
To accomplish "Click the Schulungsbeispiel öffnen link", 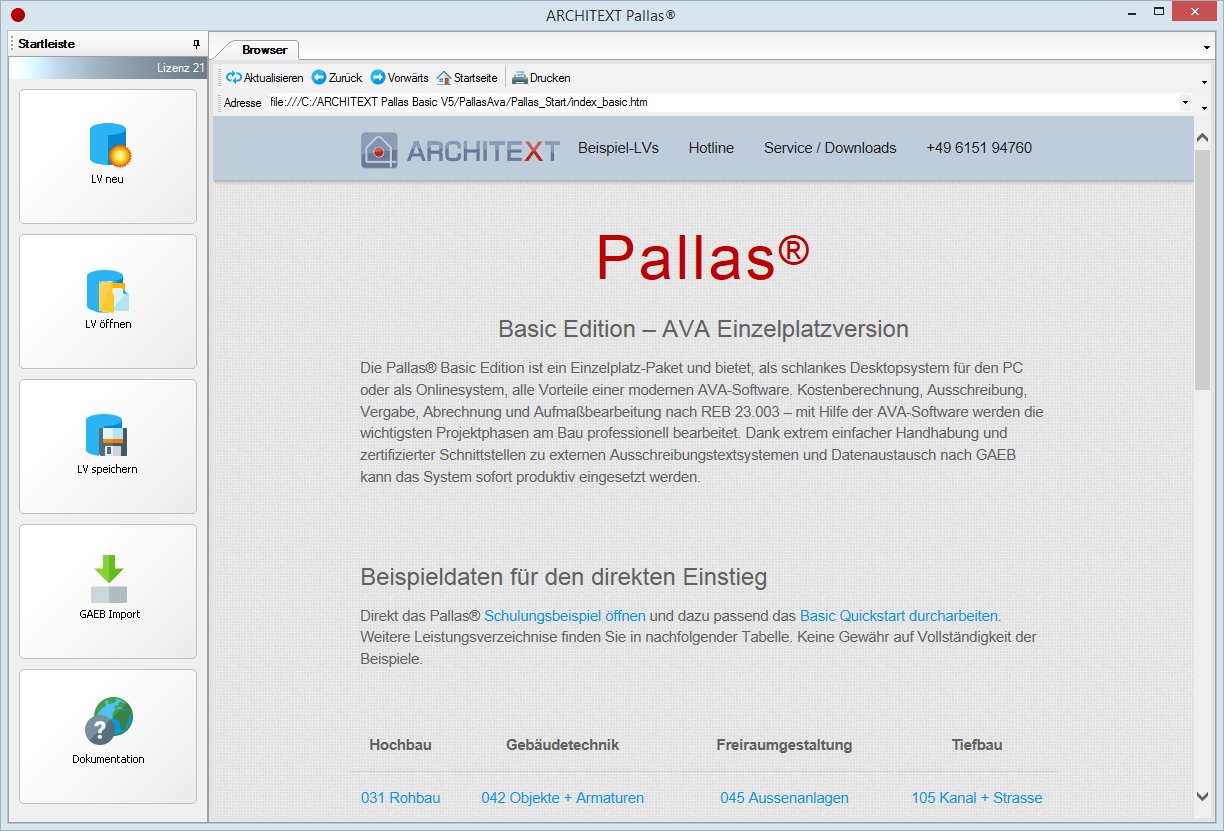I will click(x=565, y=616).
